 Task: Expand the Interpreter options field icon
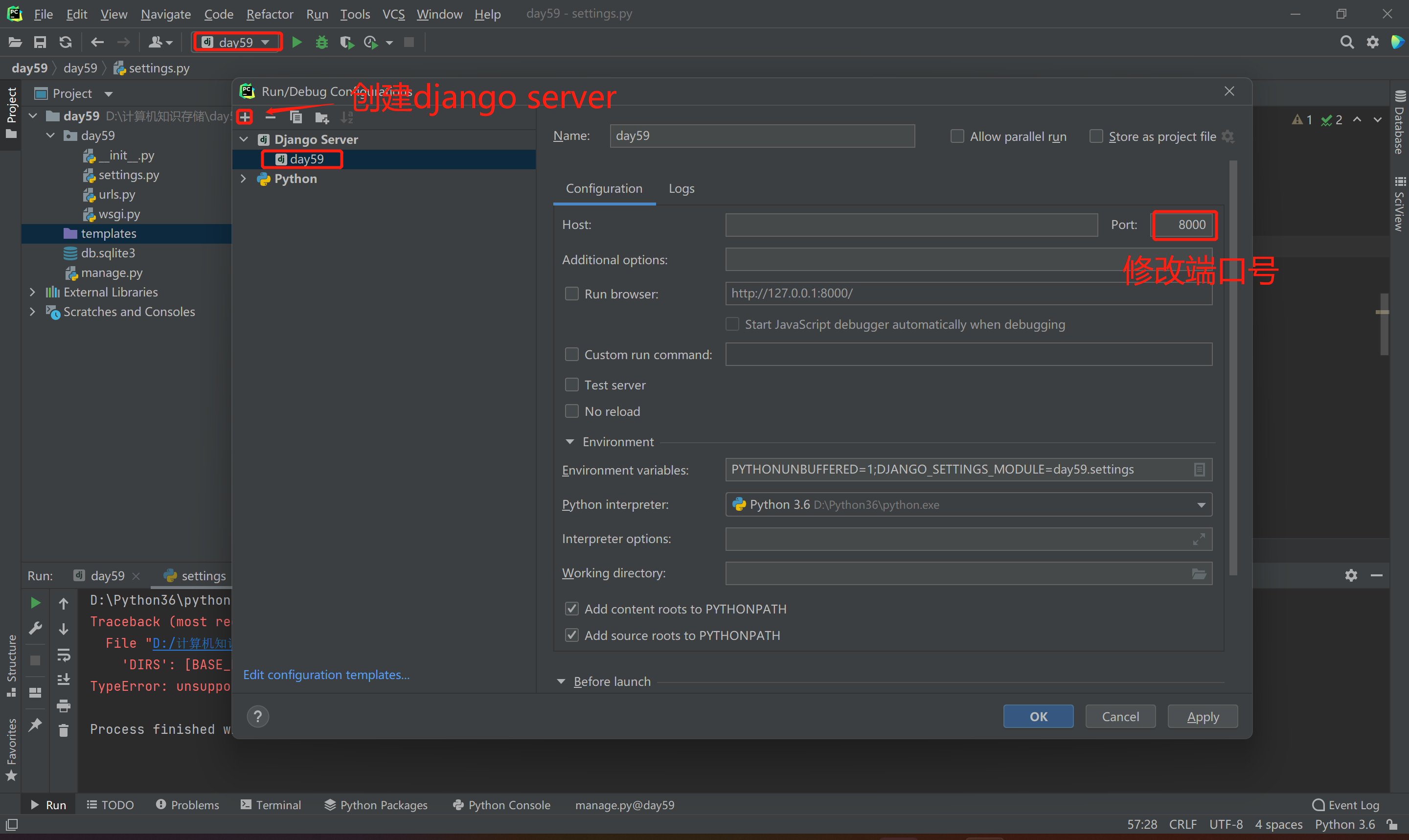tap(1199, 540)
